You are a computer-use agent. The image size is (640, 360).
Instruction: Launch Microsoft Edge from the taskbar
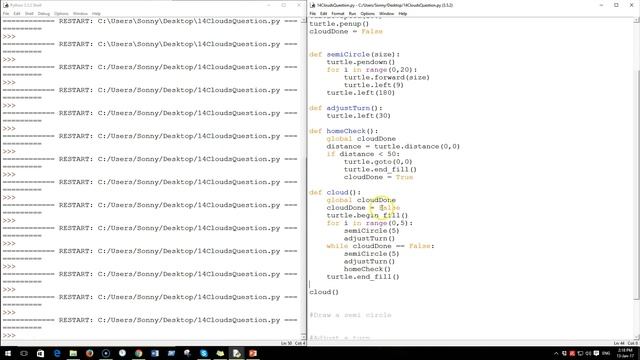click(57, 353)
